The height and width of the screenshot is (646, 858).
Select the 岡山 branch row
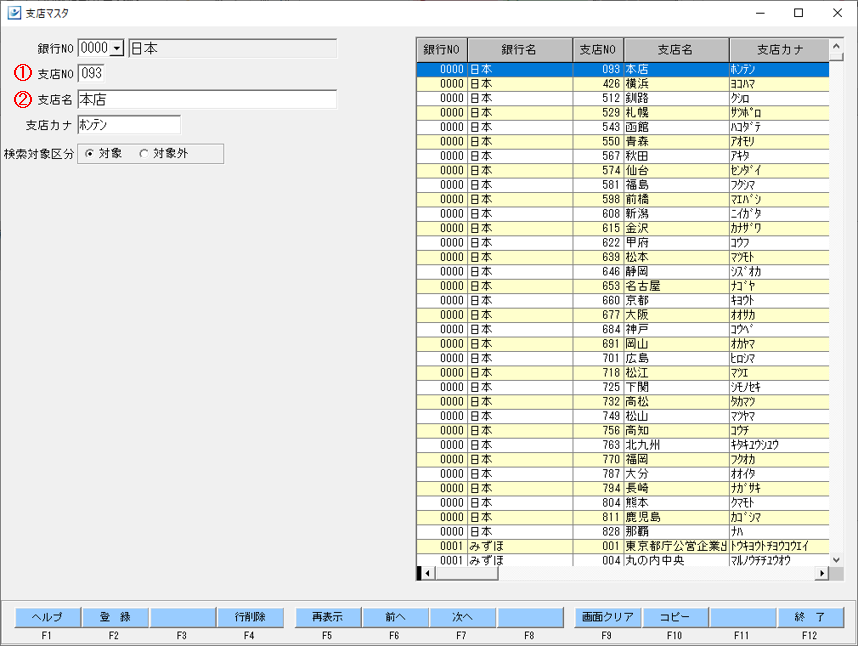(623, 344)
